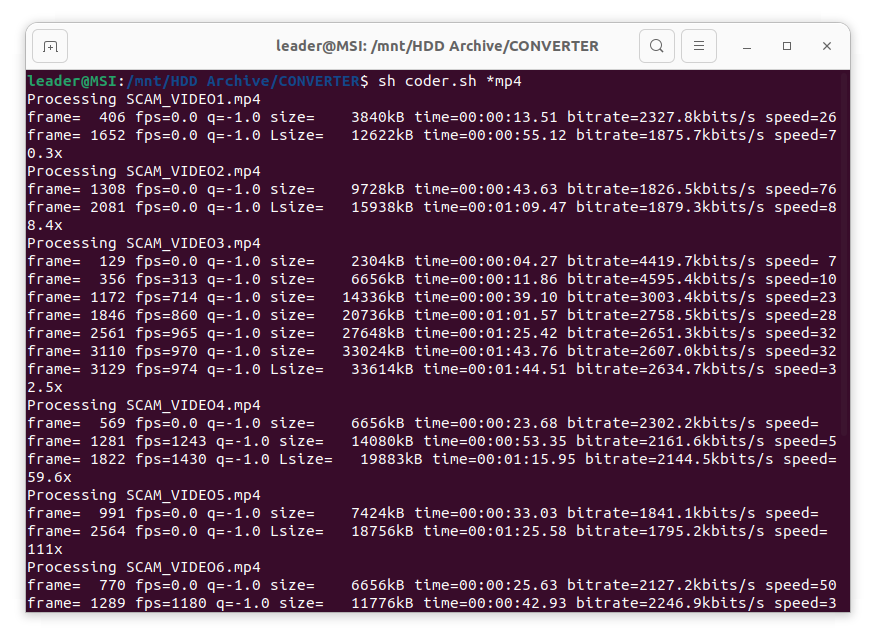Click the wrapped speed value '59.6x'
Image resolution: width=876 pixels, height=641 pixels.
[50, 477]
